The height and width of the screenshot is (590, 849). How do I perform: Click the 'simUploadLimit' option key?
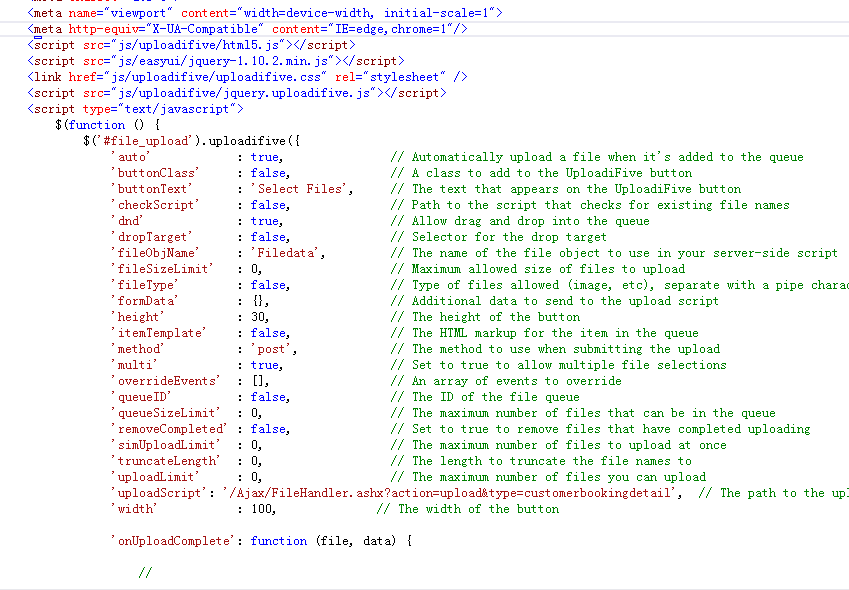pyautogui.click(x=166, y=445)
